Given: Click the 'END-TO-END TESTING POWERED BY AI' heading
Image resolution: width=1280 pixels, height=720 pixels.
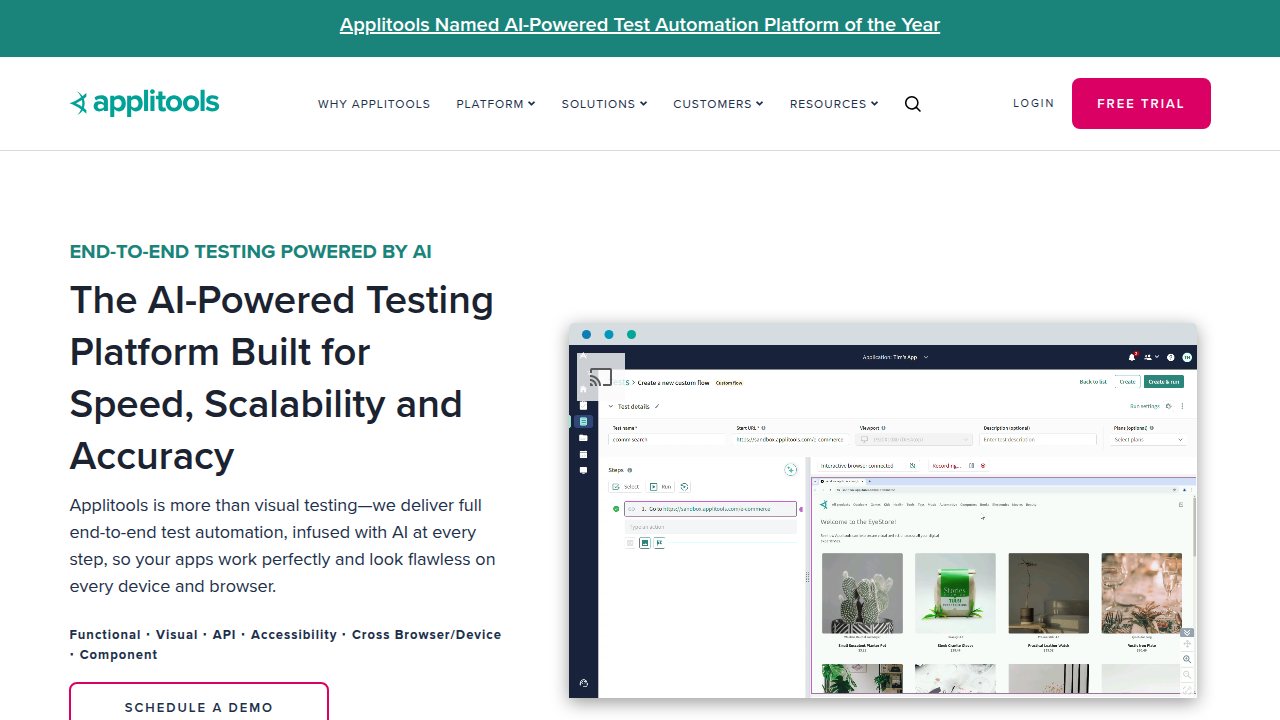Looking at the screenshot, I should click(x=251, y=251).
